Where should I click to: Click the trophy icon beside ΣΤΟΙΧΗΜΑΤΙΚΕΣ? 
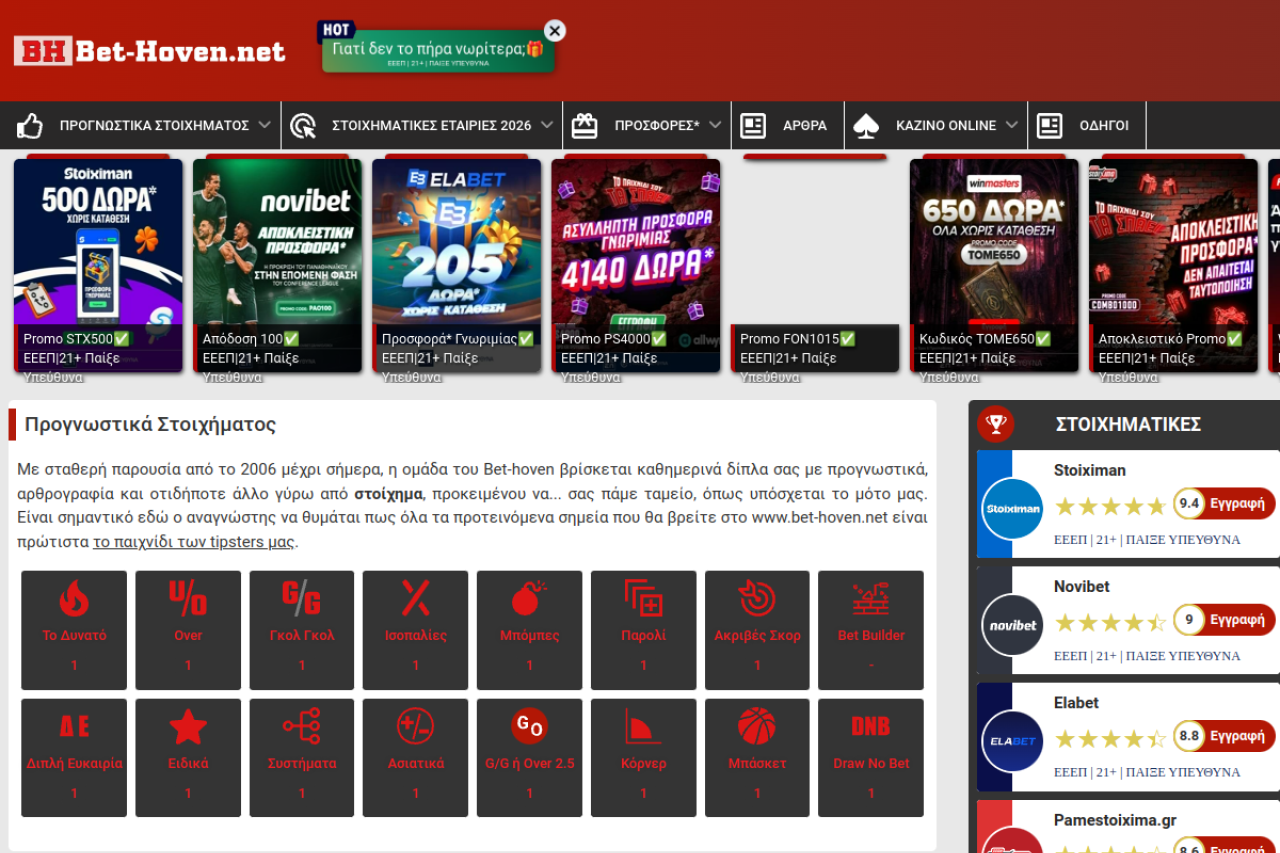(996, 424)
